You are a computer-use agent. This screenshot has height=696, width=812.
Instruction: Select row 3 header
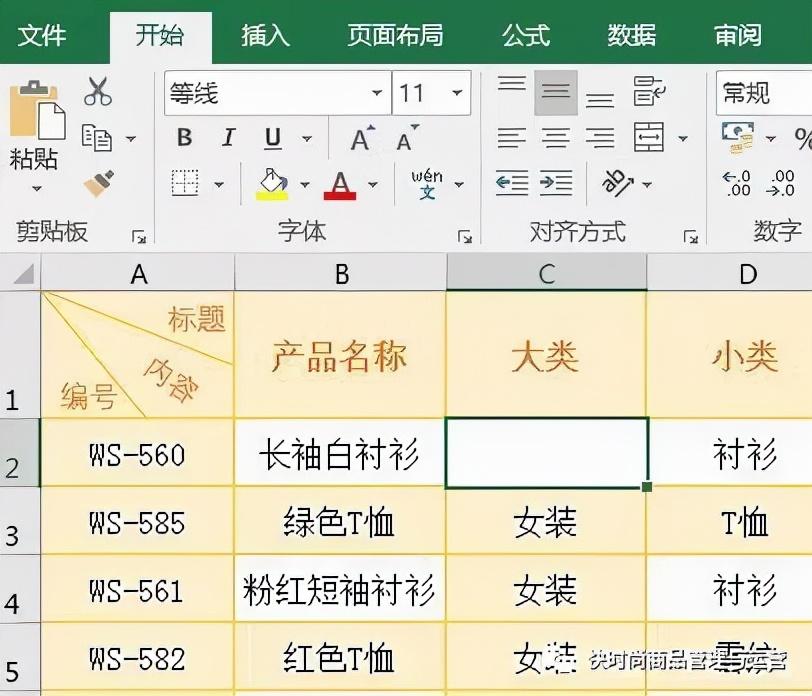[20, 520]
